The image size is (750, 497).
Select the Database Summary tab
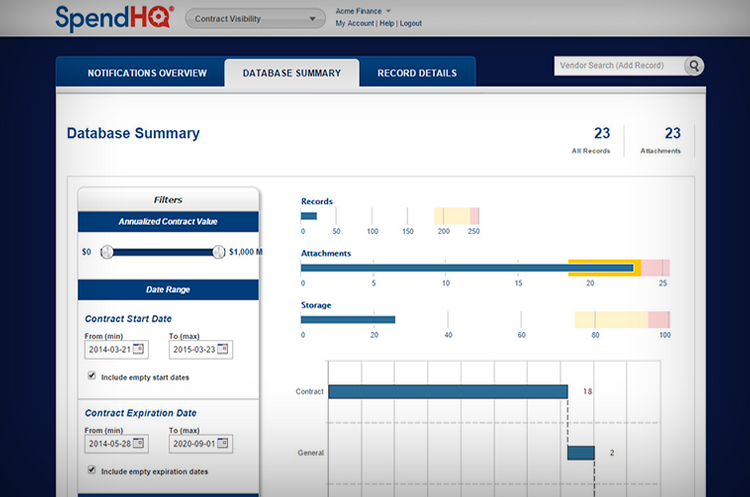(x=291, y=73)
